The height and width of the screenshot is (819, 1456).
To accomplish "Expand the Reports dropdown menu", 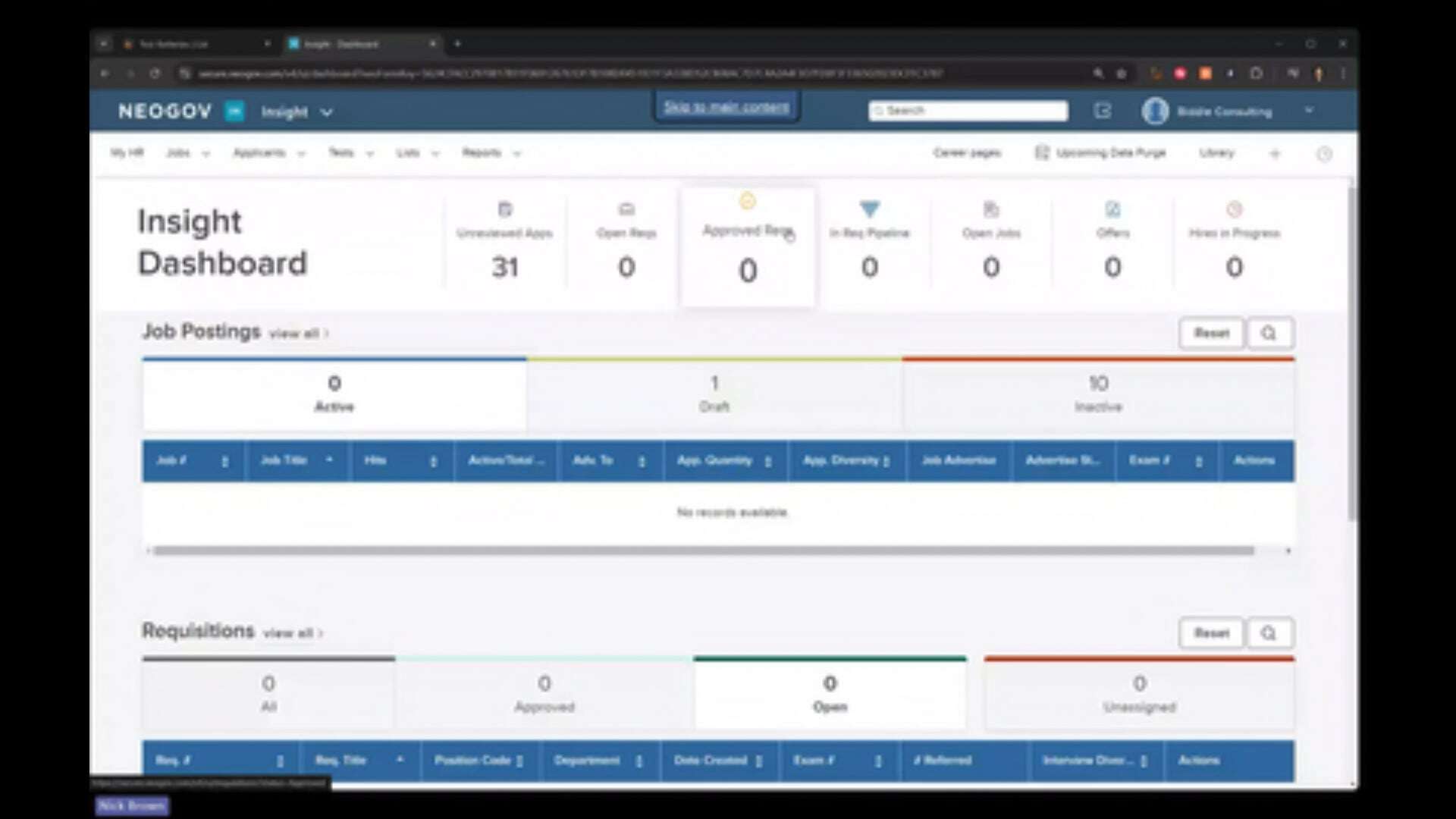I will pos(488,153).
